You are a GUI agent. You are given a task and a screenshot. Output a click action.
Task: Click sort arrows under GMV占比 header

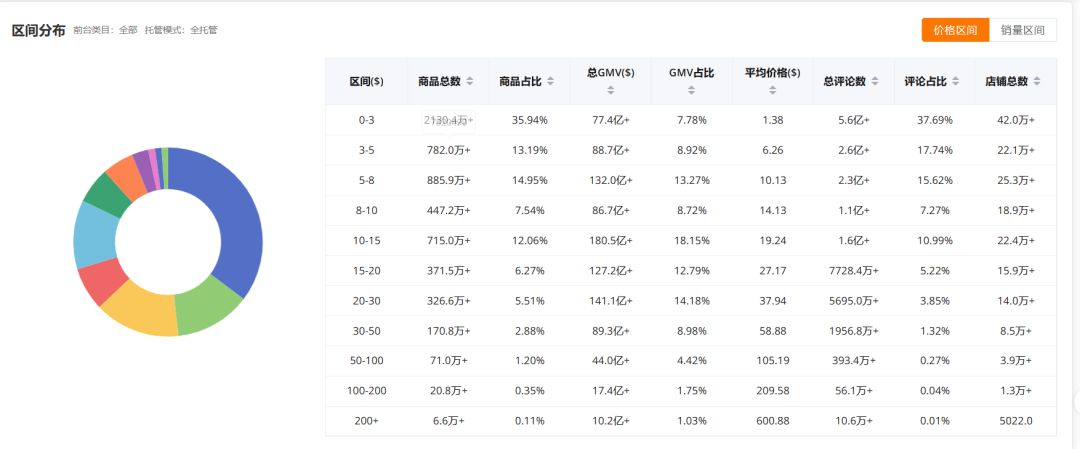point(691,91)
